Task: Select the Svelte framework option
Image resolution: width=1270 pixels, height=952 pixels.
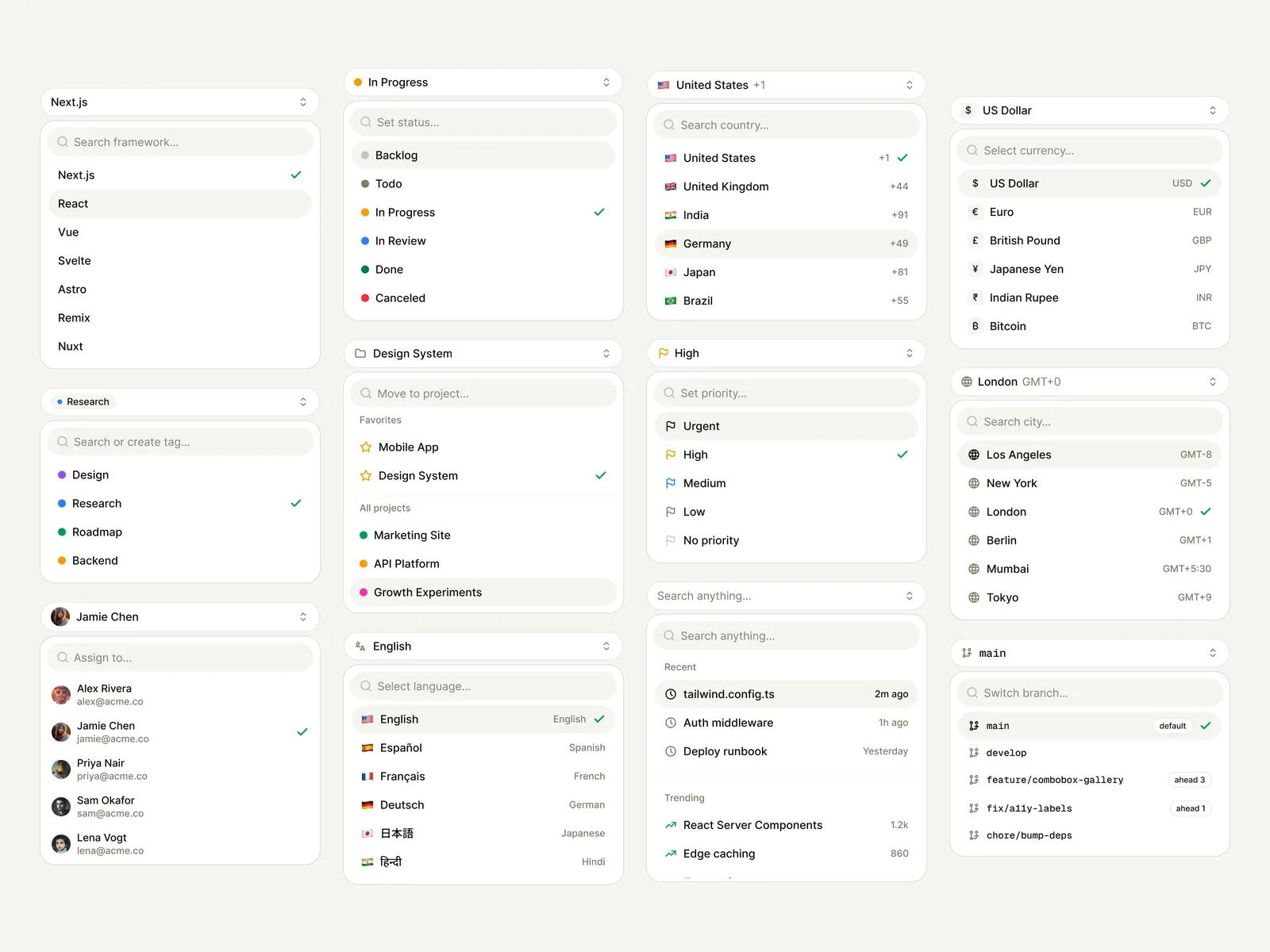Action: pos(180,261)
